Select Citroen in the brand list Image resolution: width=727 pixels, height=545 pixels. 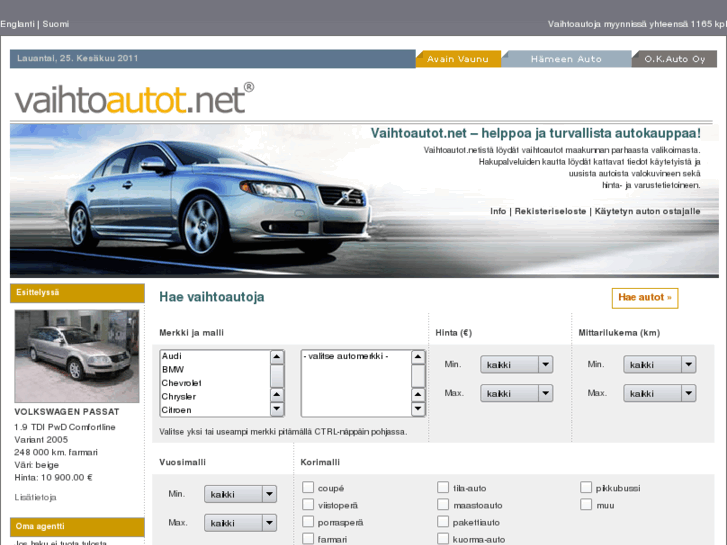coord(215,410)
